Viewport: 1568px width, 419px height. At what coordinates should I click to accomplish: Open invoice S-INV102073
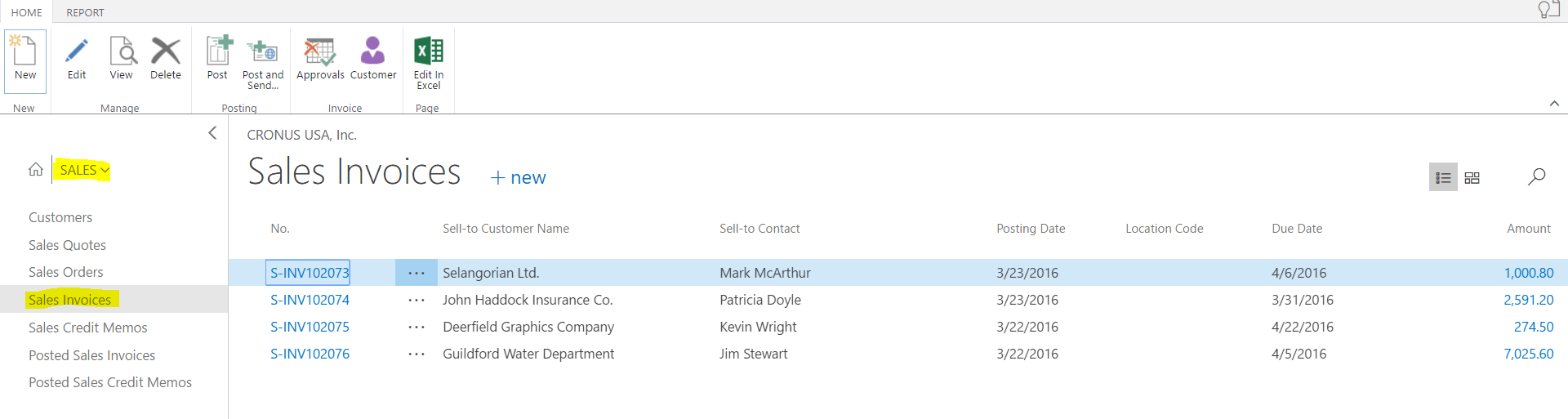(310, 273)
